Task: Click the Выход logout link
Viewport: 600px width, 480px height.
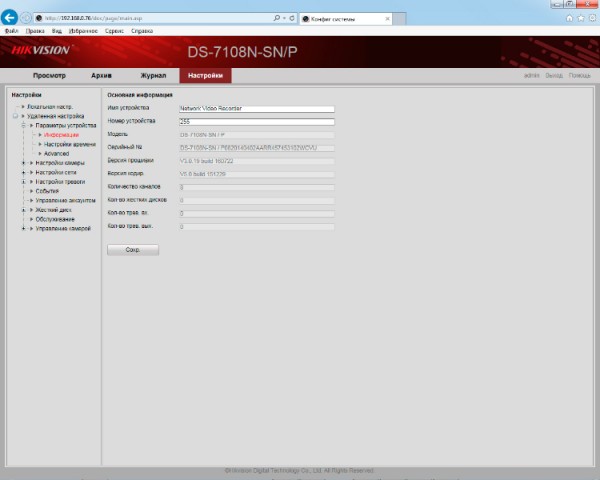Action: pyautogui.click(x=554, y=75)
